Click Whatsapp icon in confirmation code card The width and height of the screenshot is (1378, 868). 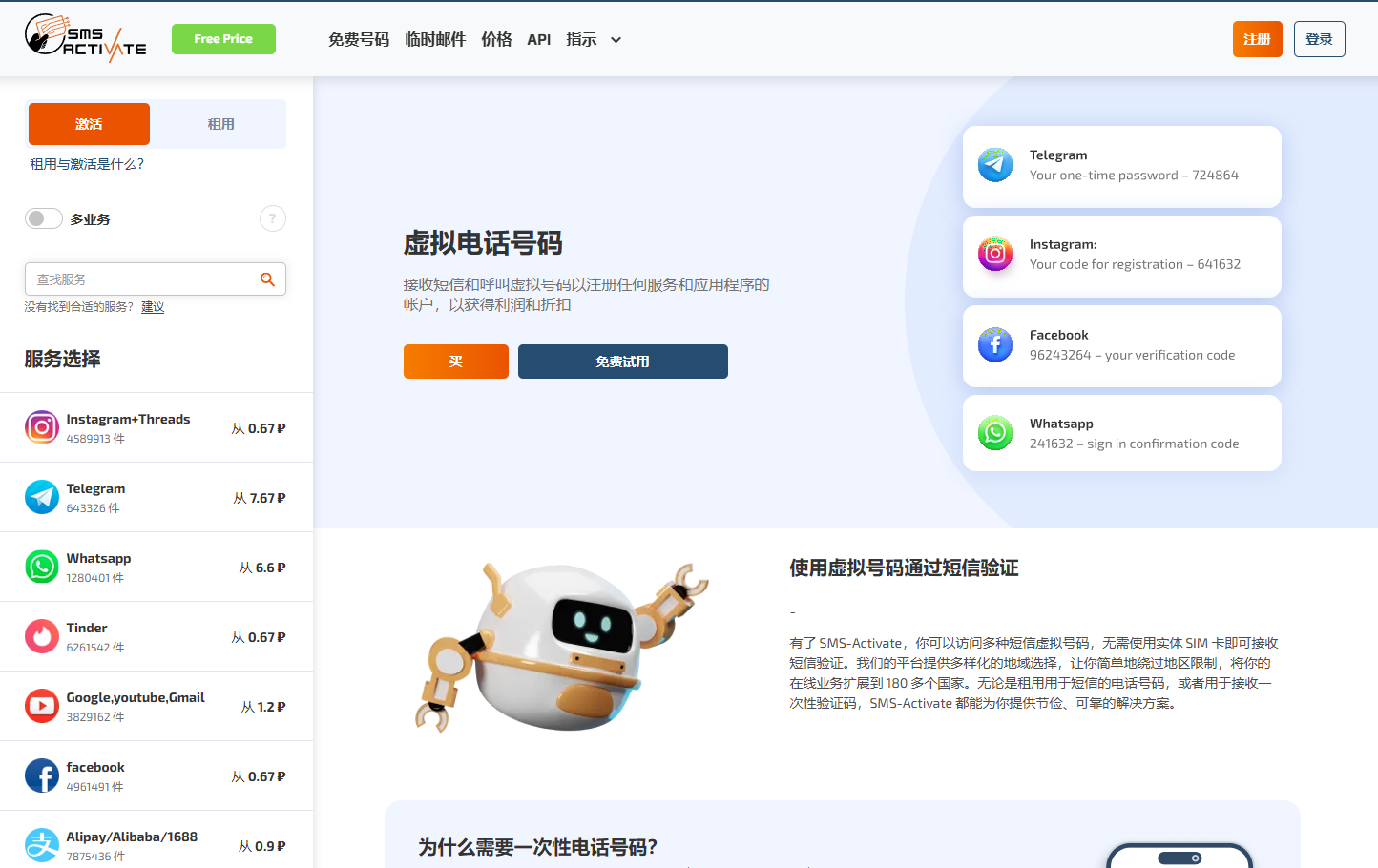(x=995, y=433)
